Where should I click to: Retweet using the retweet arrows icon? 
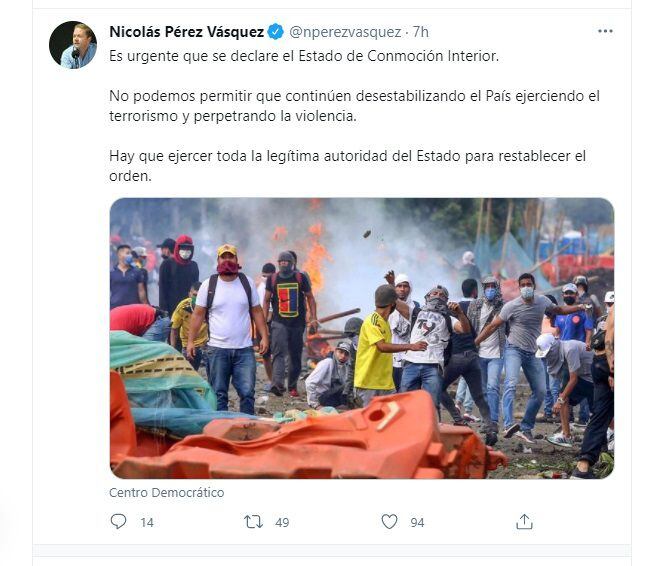tap(254, 522)
